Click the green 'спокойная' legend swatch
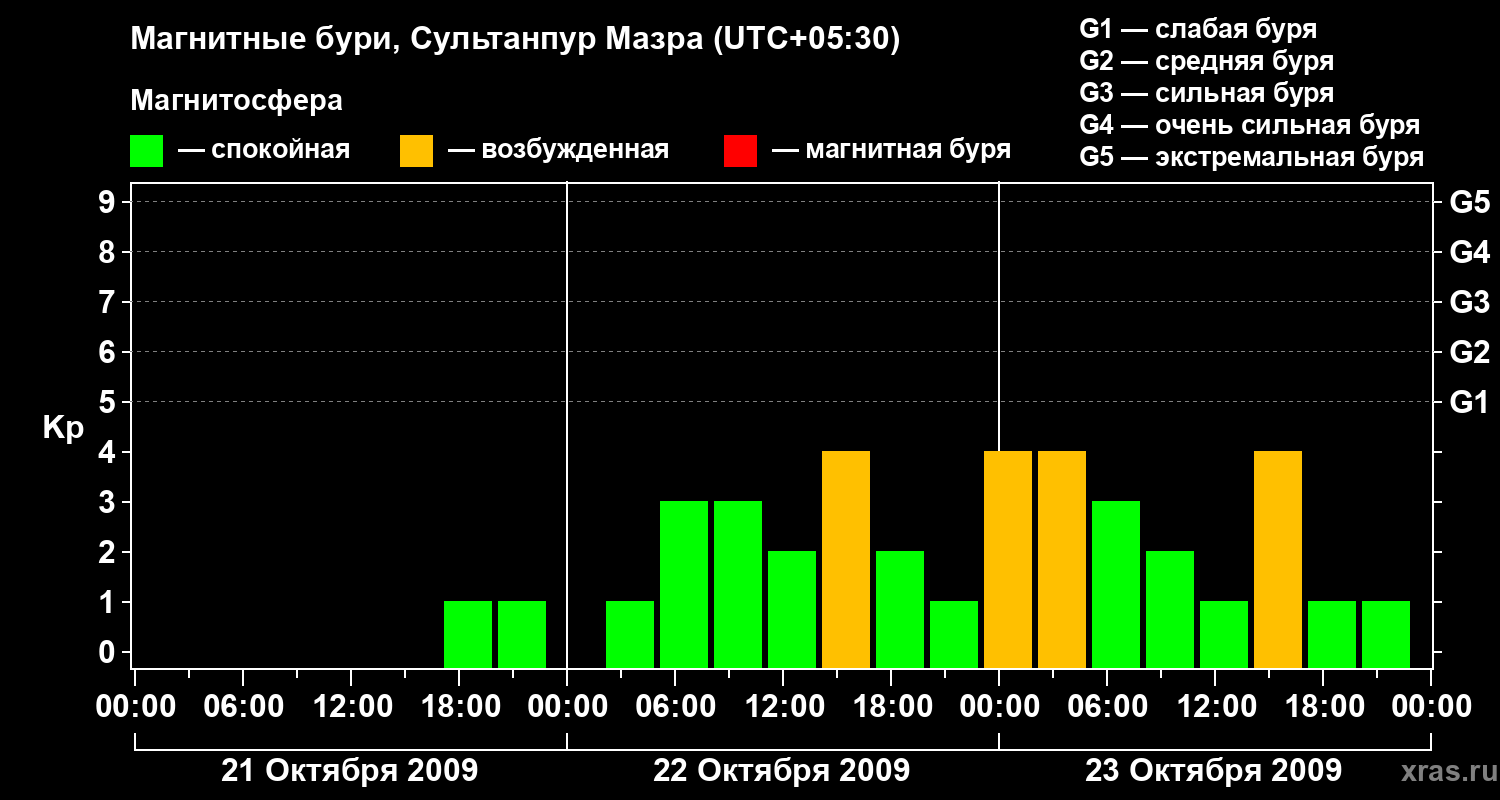Image resolution: width=1500 pixels, height=800 pixels. click(146, 151)
